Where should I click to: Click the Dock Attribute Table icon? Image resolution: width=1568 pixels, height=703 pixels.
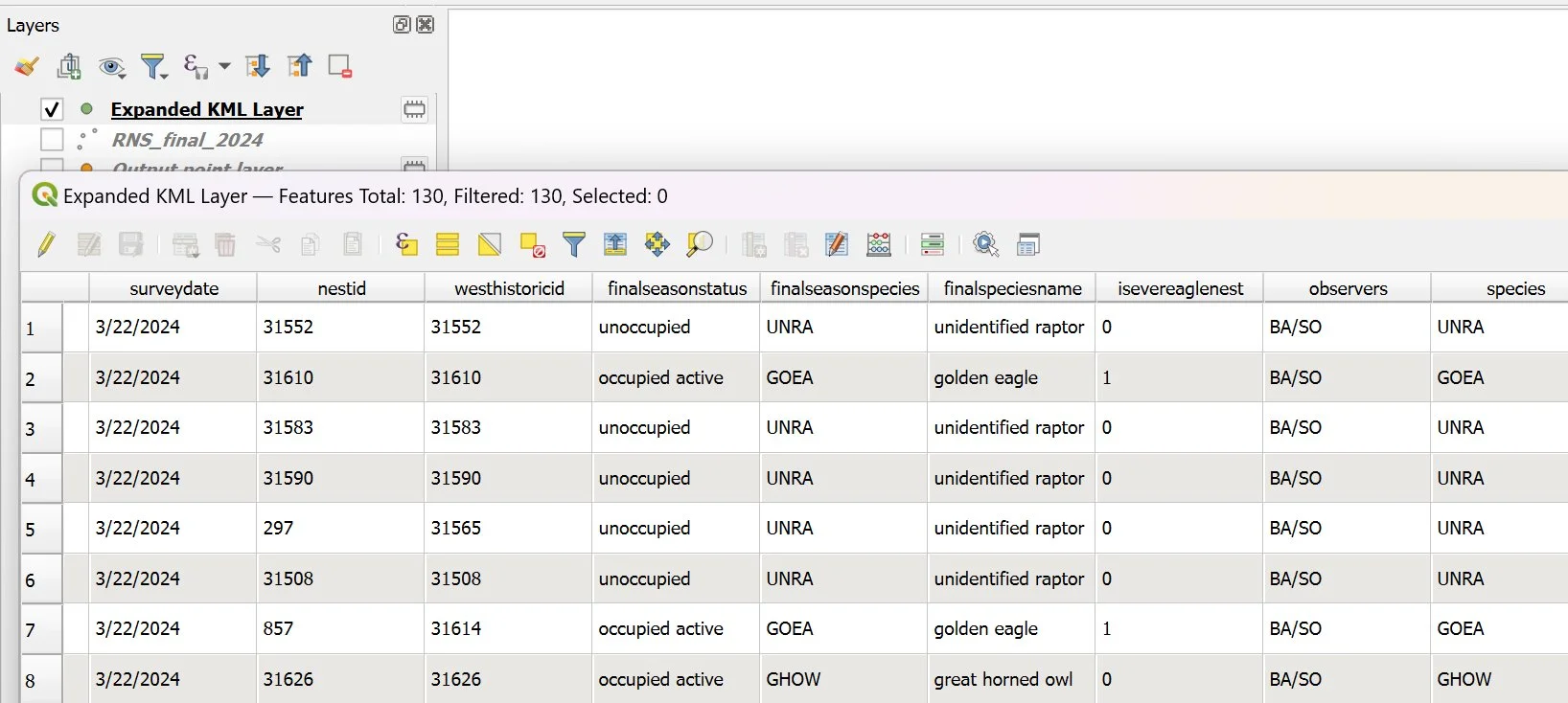tap(1028, 245)
